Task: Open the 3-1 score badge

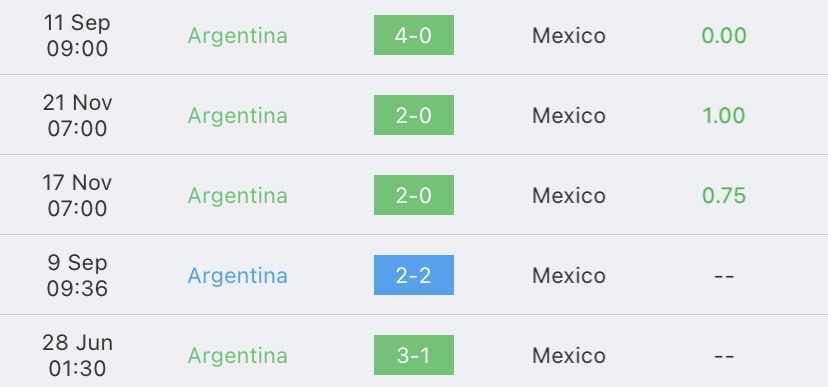Action: (x=413, y=355)
